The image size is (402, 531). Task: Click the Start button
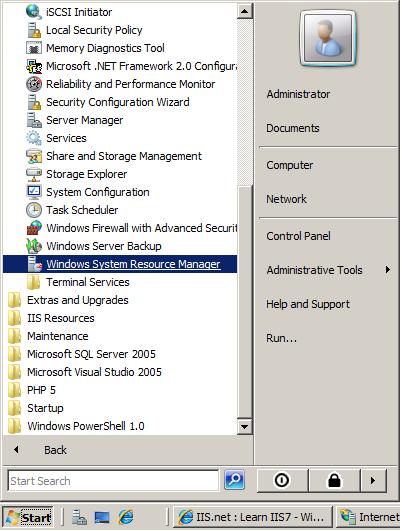(x=28, y=517)
